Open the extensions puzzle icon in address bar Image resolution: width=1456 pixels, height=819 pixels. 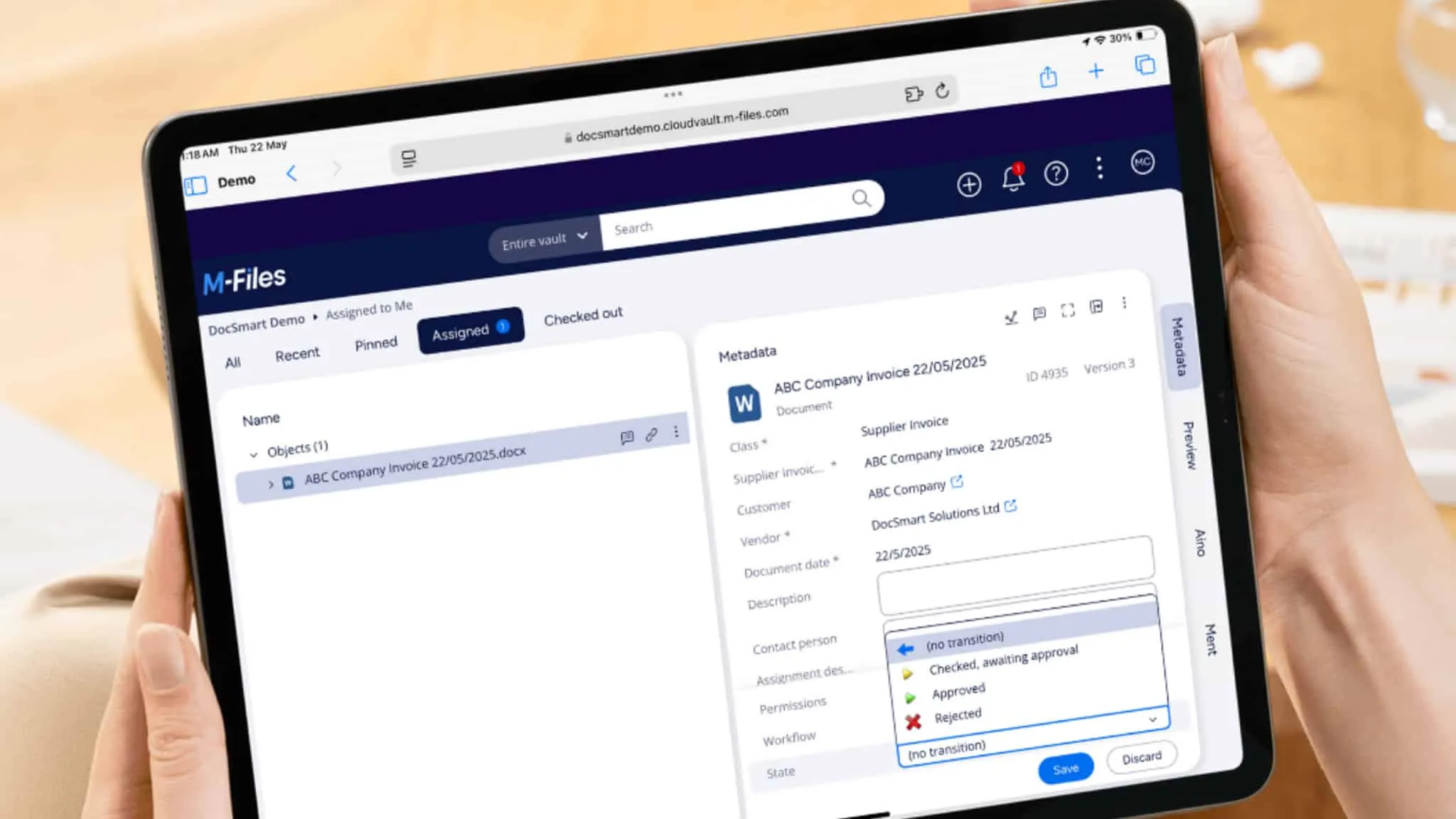pos(914,94)
